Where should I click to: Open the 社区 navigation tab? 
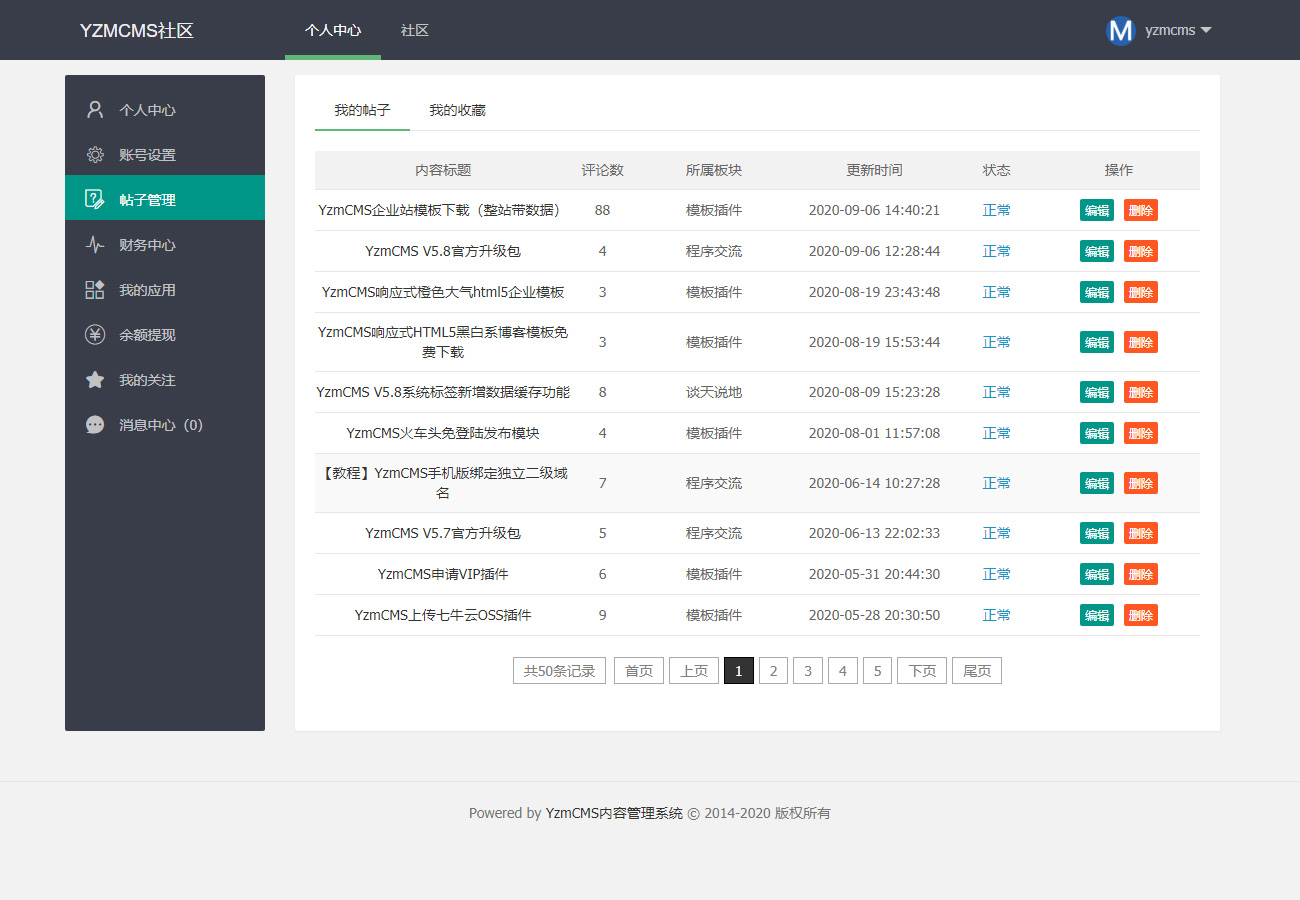coord(415,30)
